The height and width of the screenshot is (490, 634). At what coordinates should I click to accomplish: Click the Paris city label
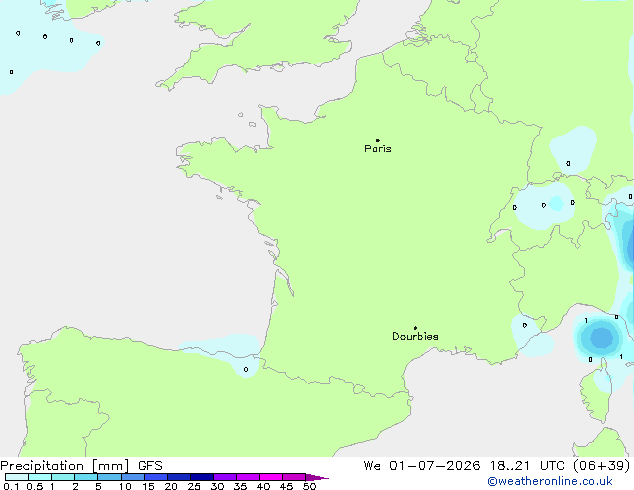click(x=378, y=149)
